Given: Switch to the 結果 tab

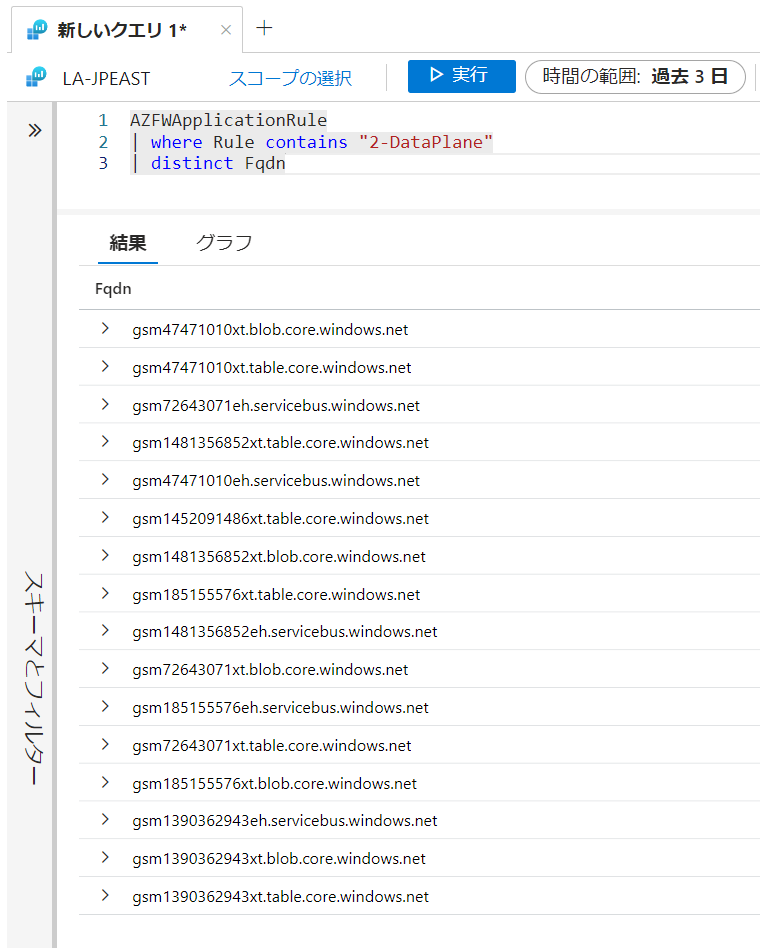Looking at the screenshot, I should [x=128, y=243].
